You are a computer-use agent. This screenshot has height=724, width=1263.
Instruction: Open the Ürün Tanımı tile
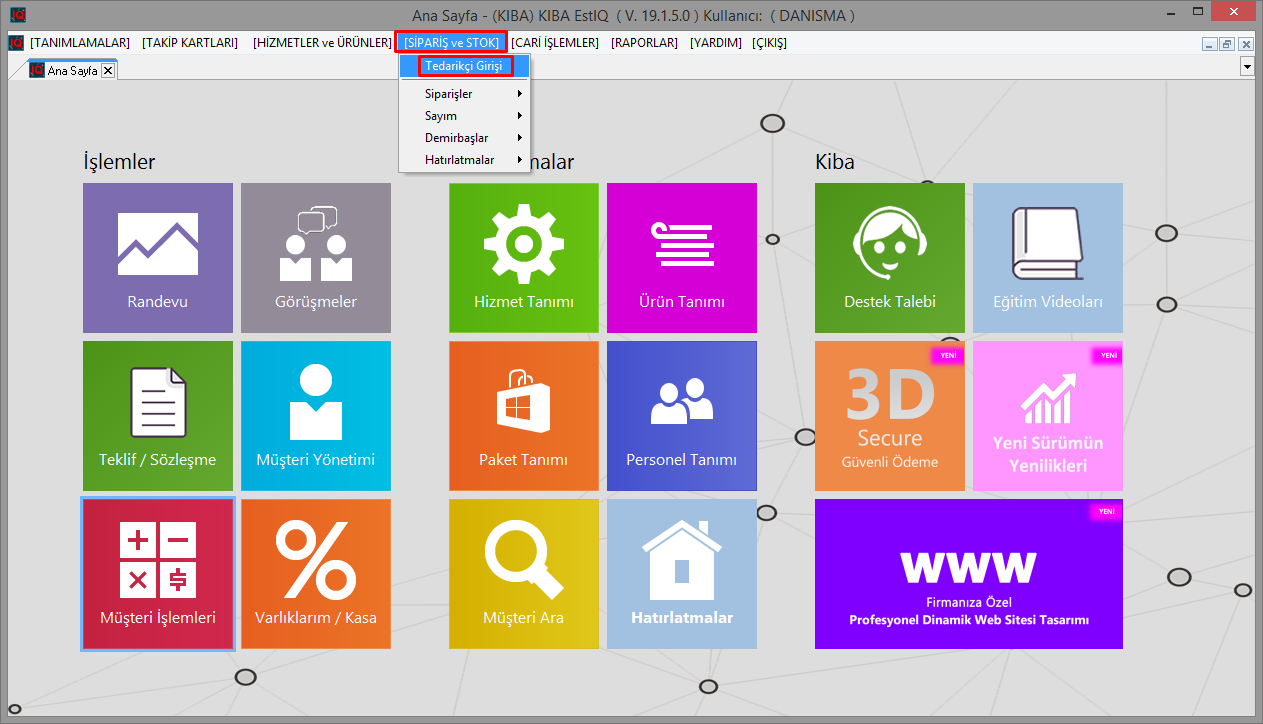pos(682,257)
